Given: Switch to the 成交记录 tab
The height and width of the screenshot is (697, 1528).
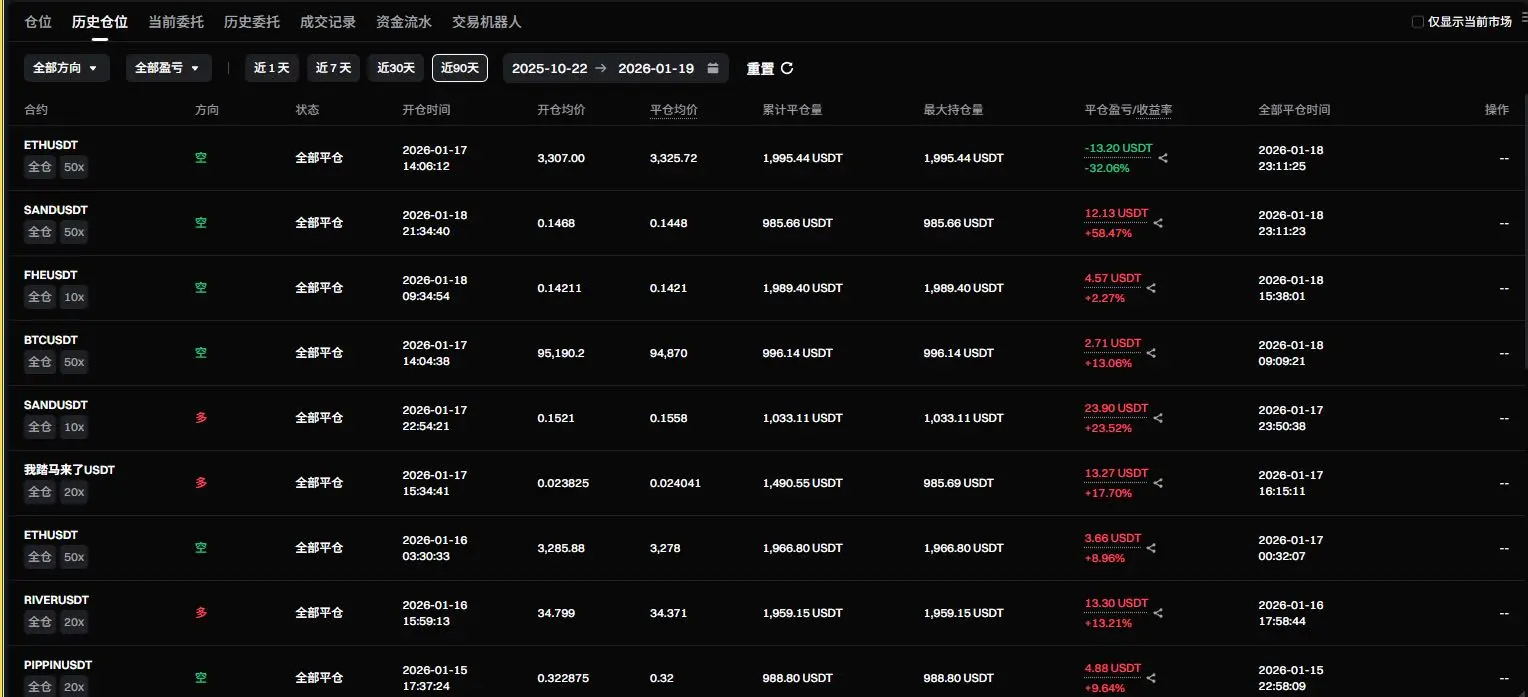Looking at the screenshot, I should (328, 21).
